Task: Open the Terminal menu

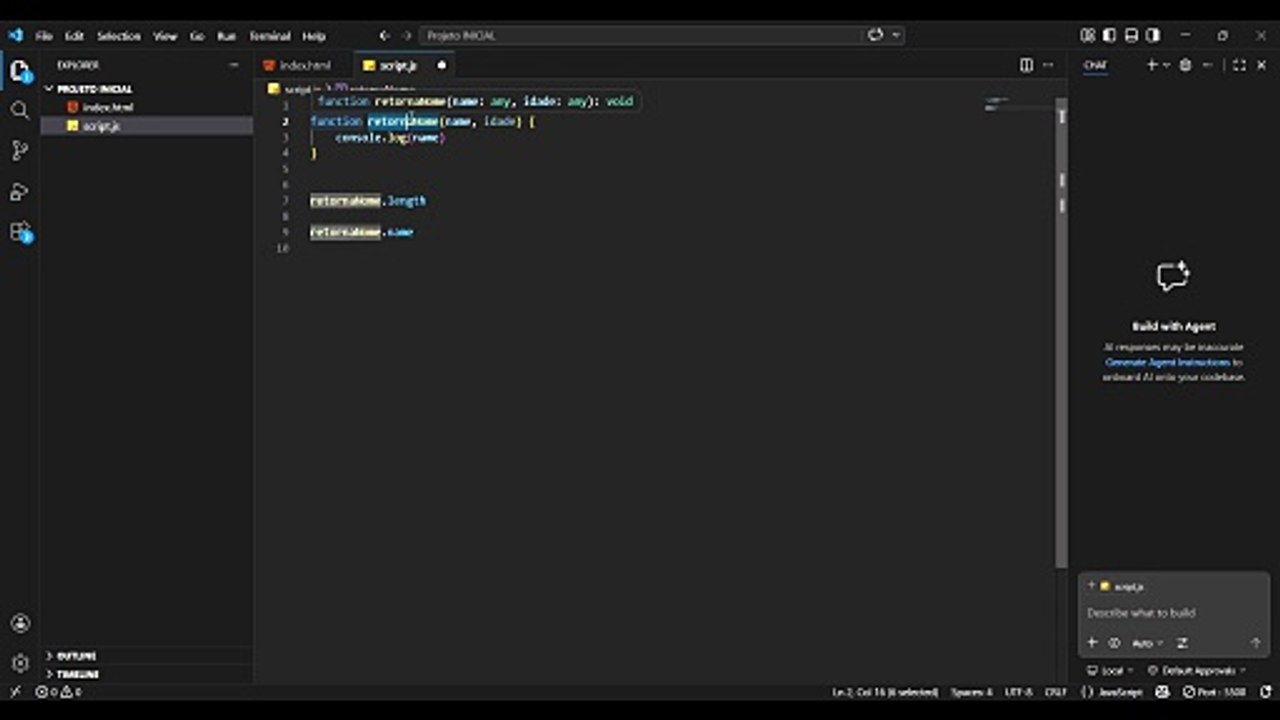Action: (270, 36)
